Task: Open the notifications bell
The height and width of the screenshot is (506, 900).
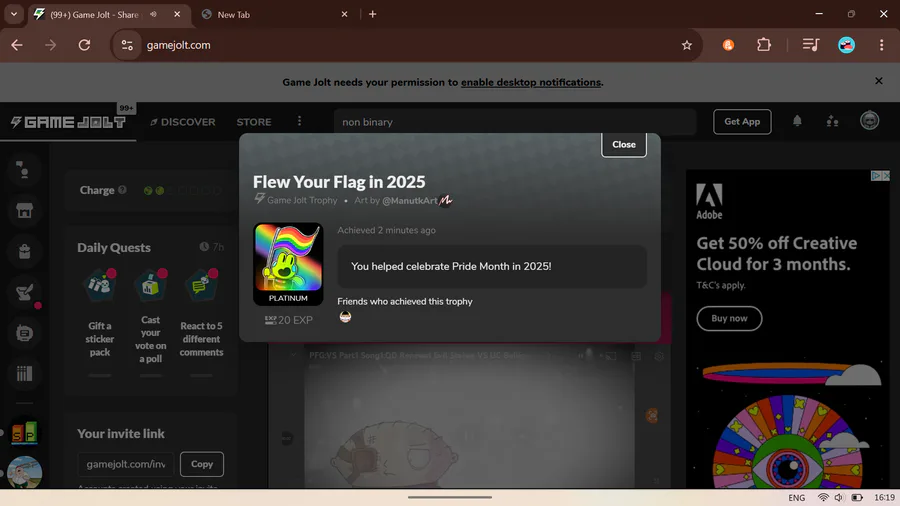Action: pyautogui.click(x=797, y=121)
